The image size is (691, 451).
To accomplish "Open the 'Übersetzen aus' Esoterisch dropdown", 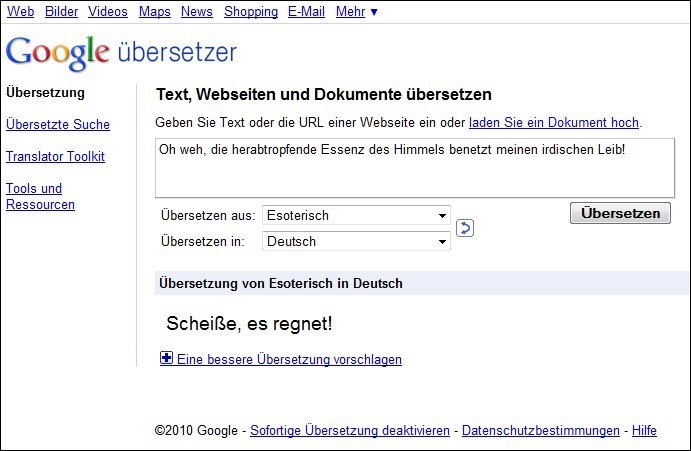I will (355, 215).
